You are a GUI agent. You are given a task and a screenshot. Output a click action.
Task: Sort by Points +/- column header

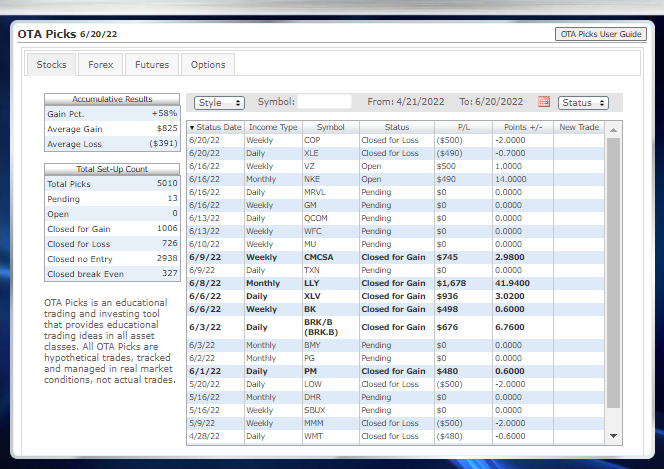click(522, 127)
